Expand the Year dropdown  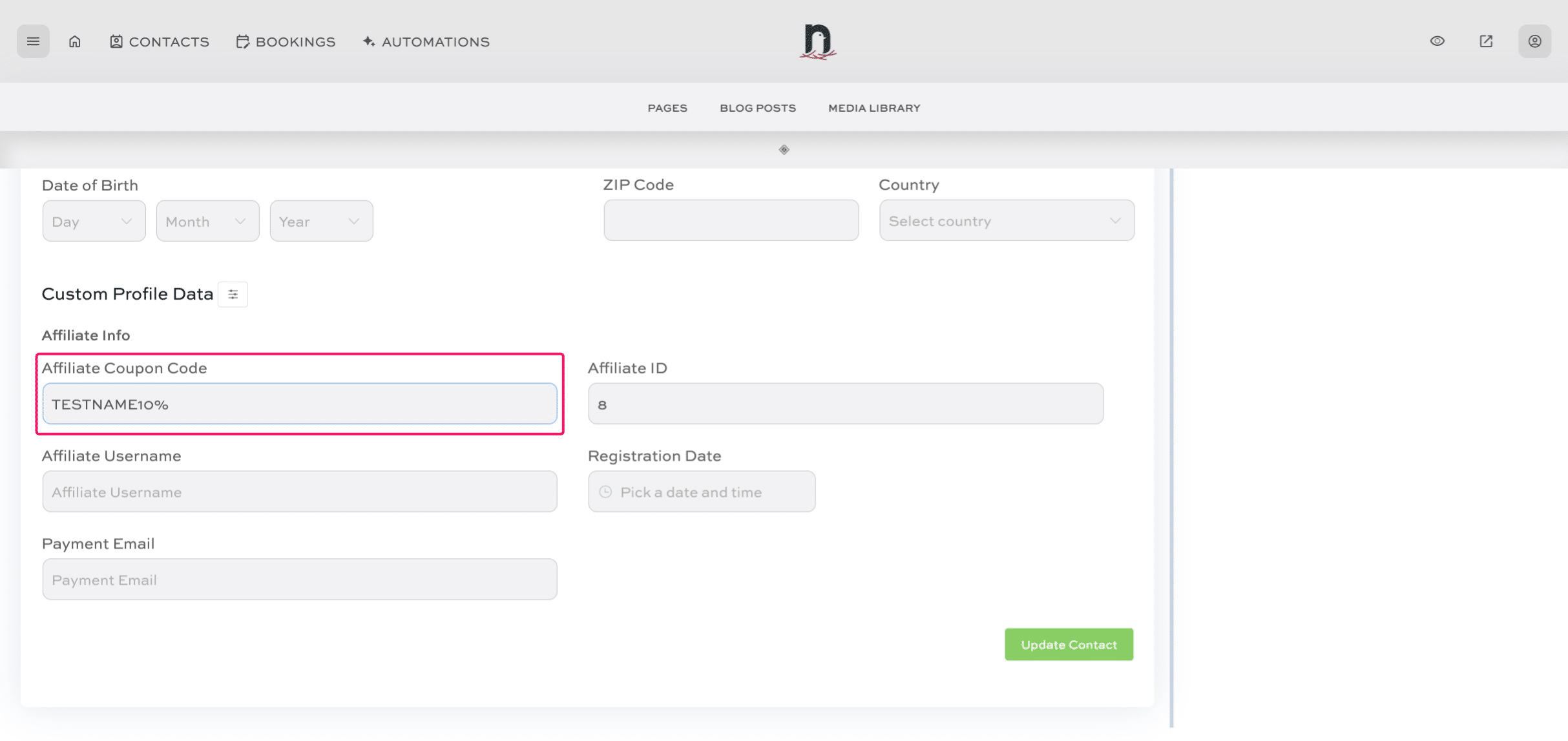pos(321,222)
